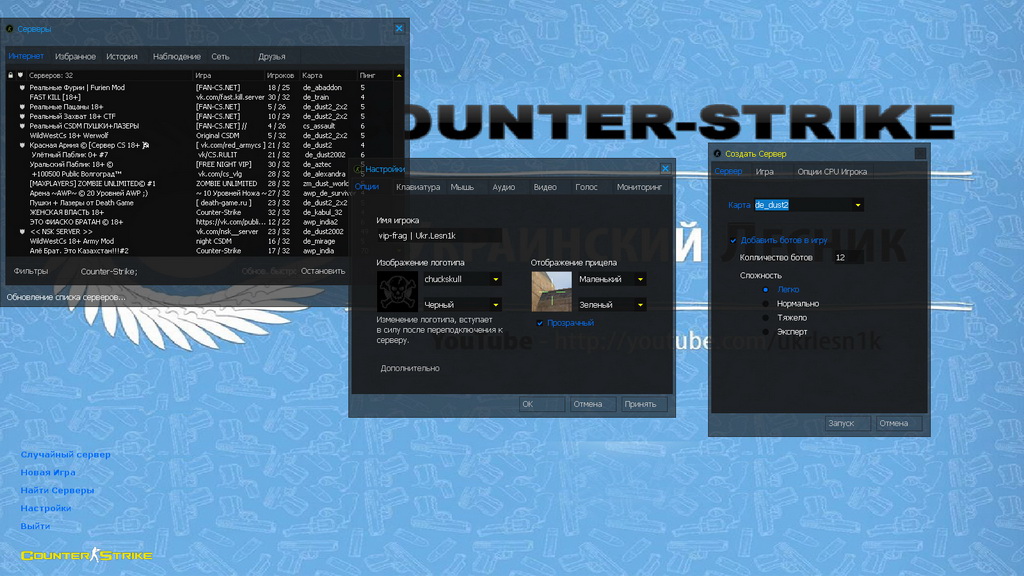Click Отмена in the Настройки window

(592, 404)
